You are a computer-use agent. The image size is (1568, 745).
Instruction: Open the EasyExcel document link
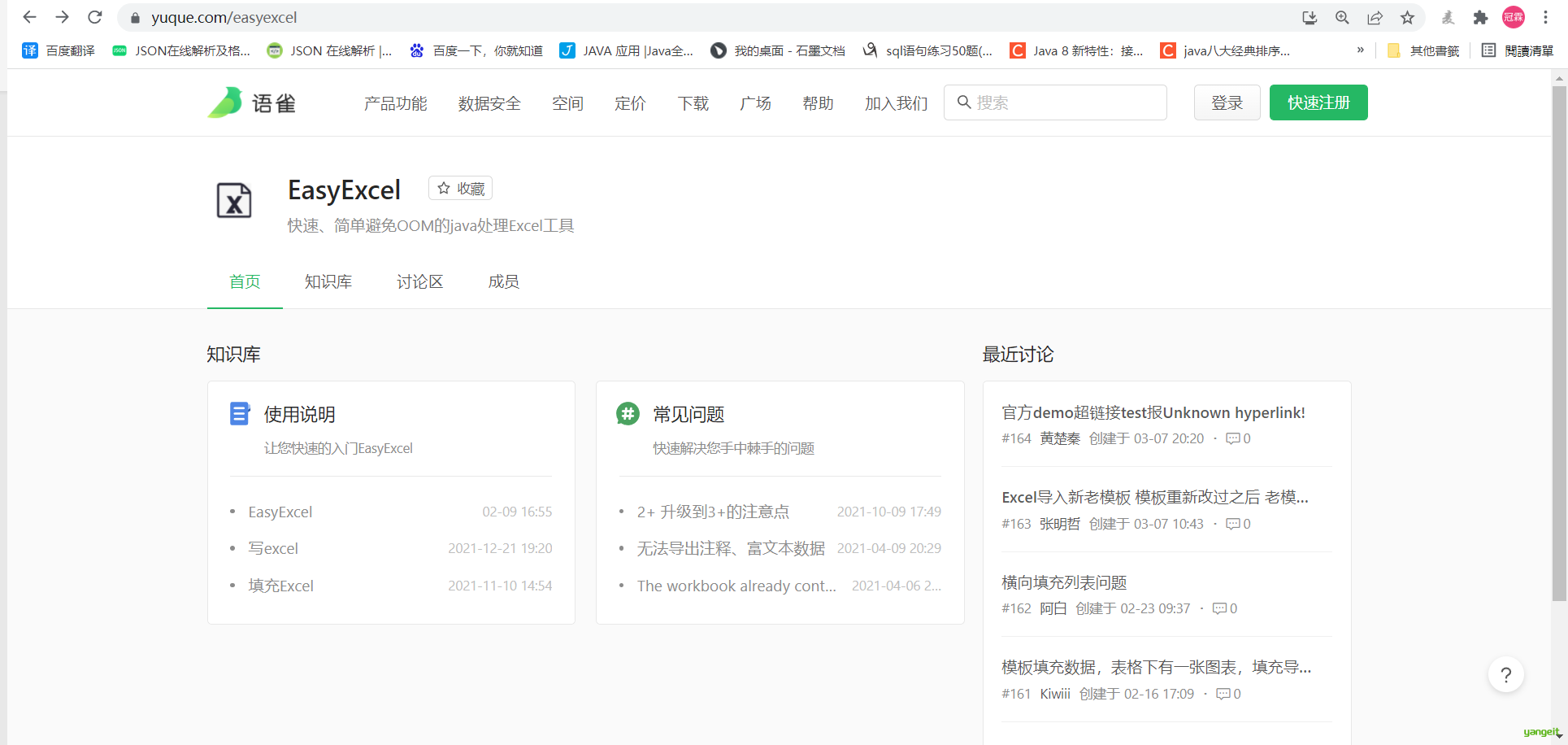[x=280, y=512]
